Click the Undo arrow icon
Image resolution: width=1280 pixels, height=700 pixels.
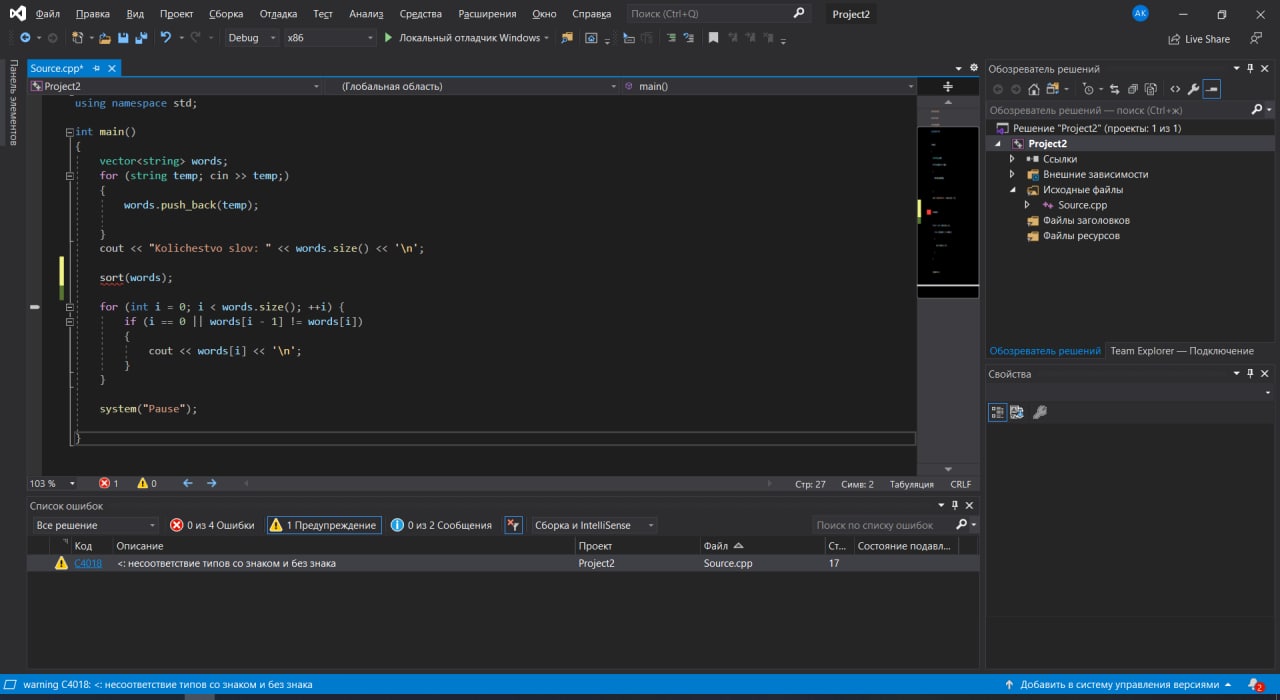pyautogui.click(x=166, y=38)
